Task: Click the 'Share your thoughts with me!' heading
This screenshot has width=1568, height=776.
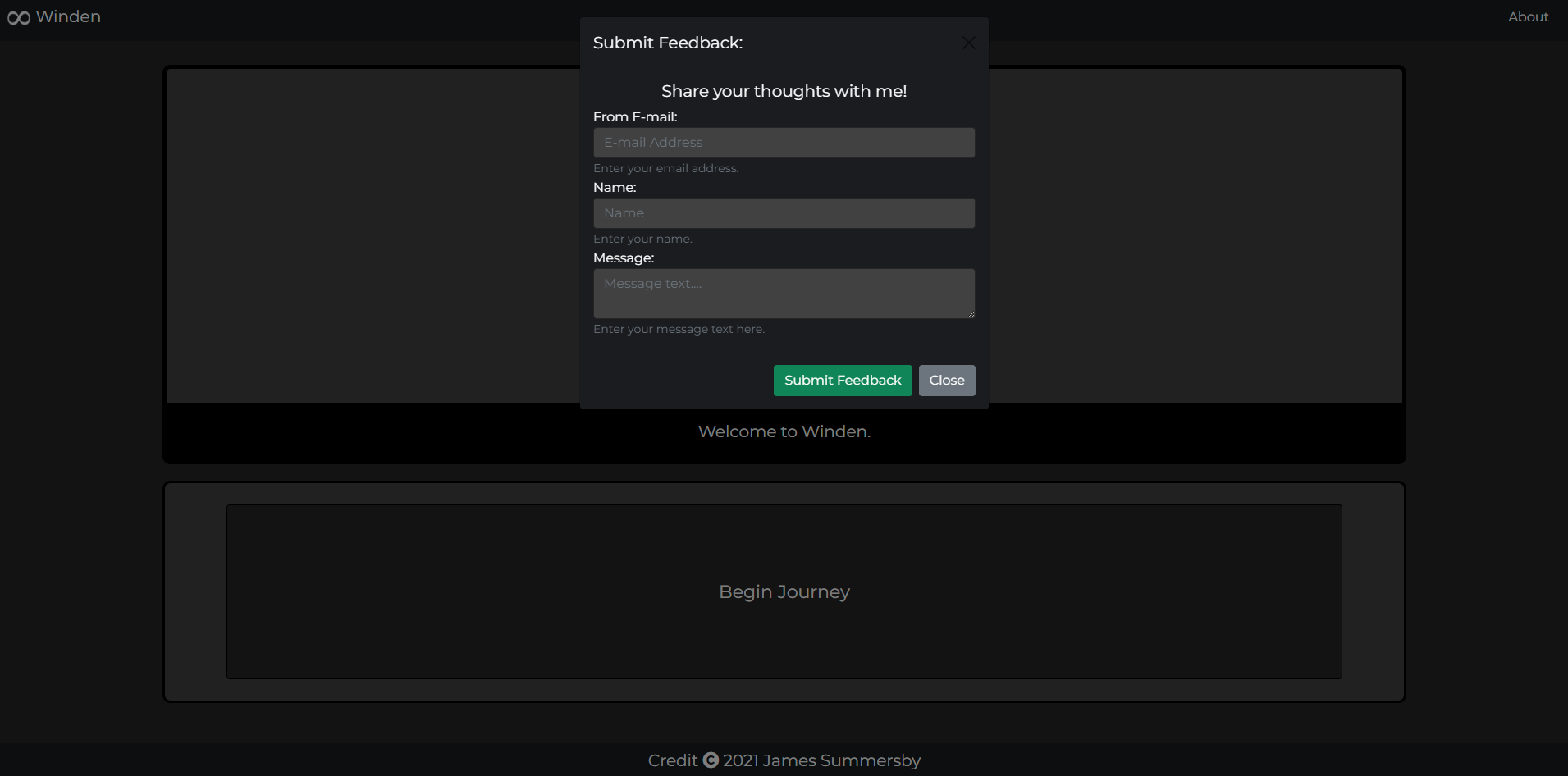Action: (784, 91)
